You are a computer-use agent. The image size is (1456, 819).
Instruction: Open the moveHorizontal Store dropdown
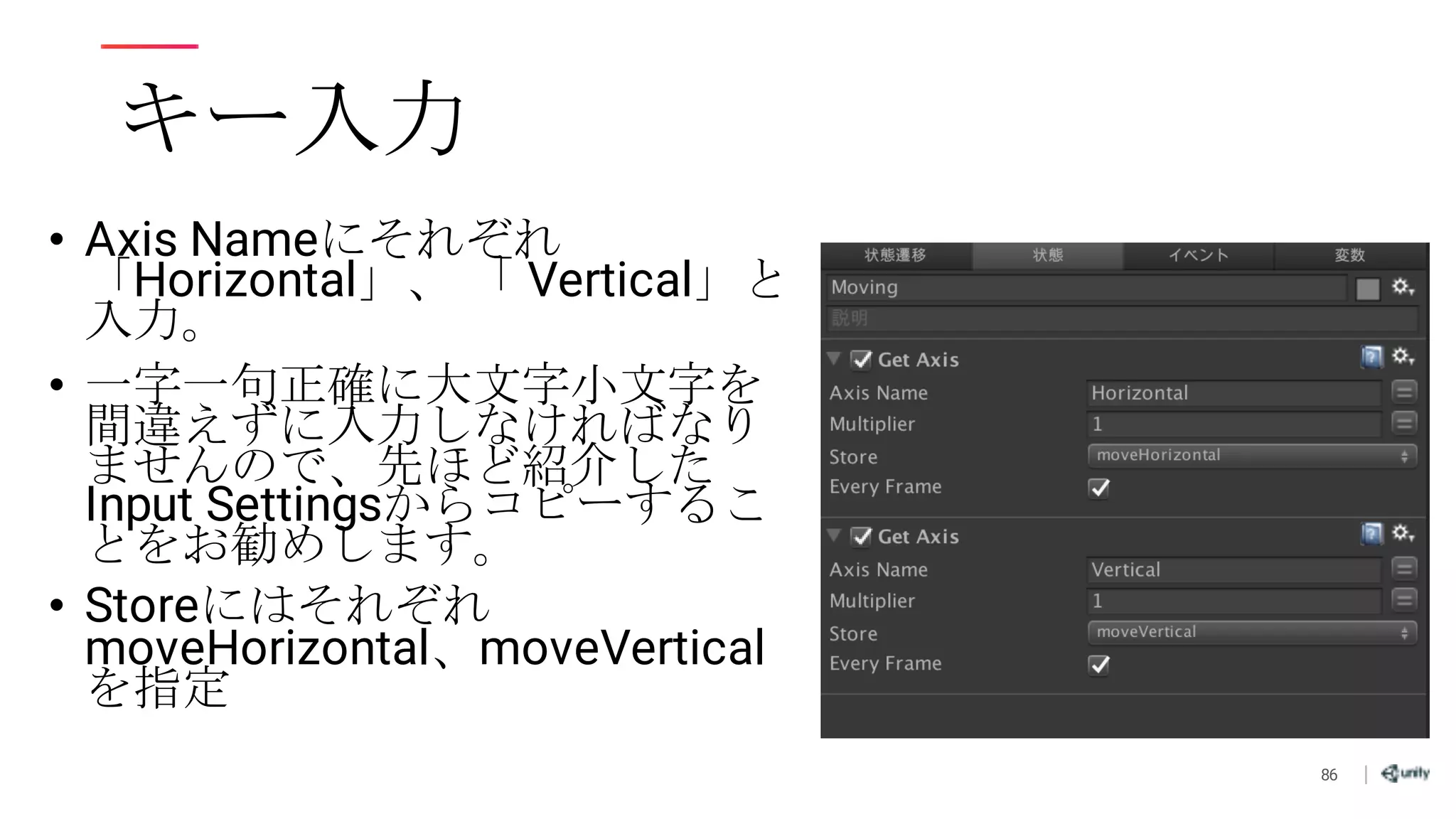coord(1251,456)
